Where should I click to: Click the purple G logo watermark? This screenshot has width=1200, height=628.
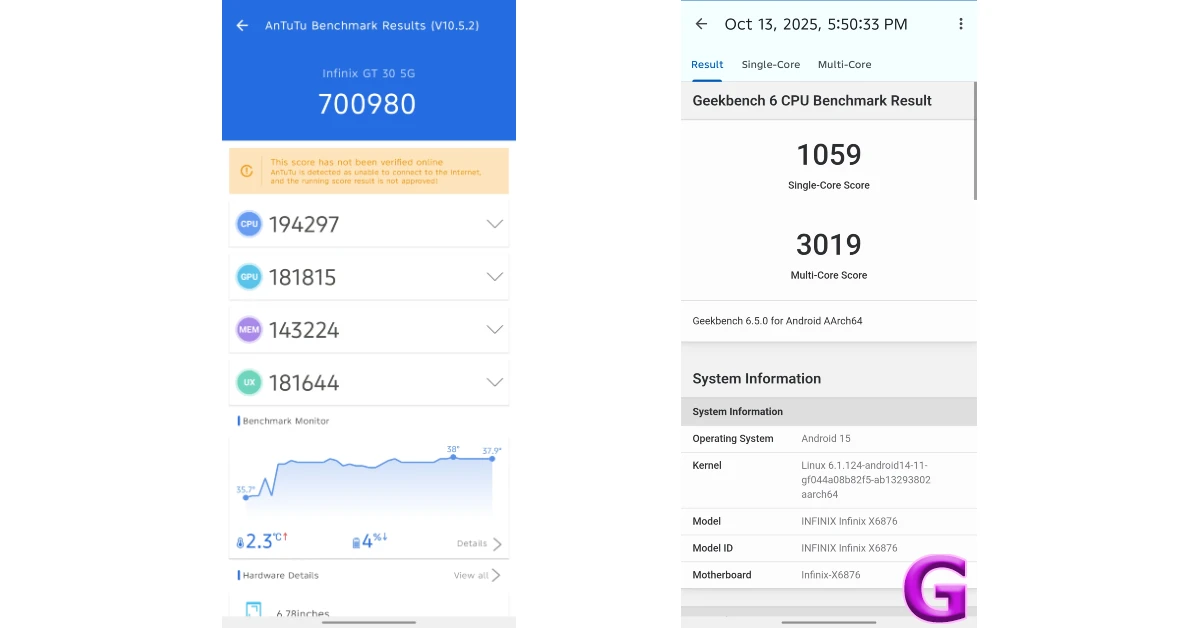click(x=935, y=588)
